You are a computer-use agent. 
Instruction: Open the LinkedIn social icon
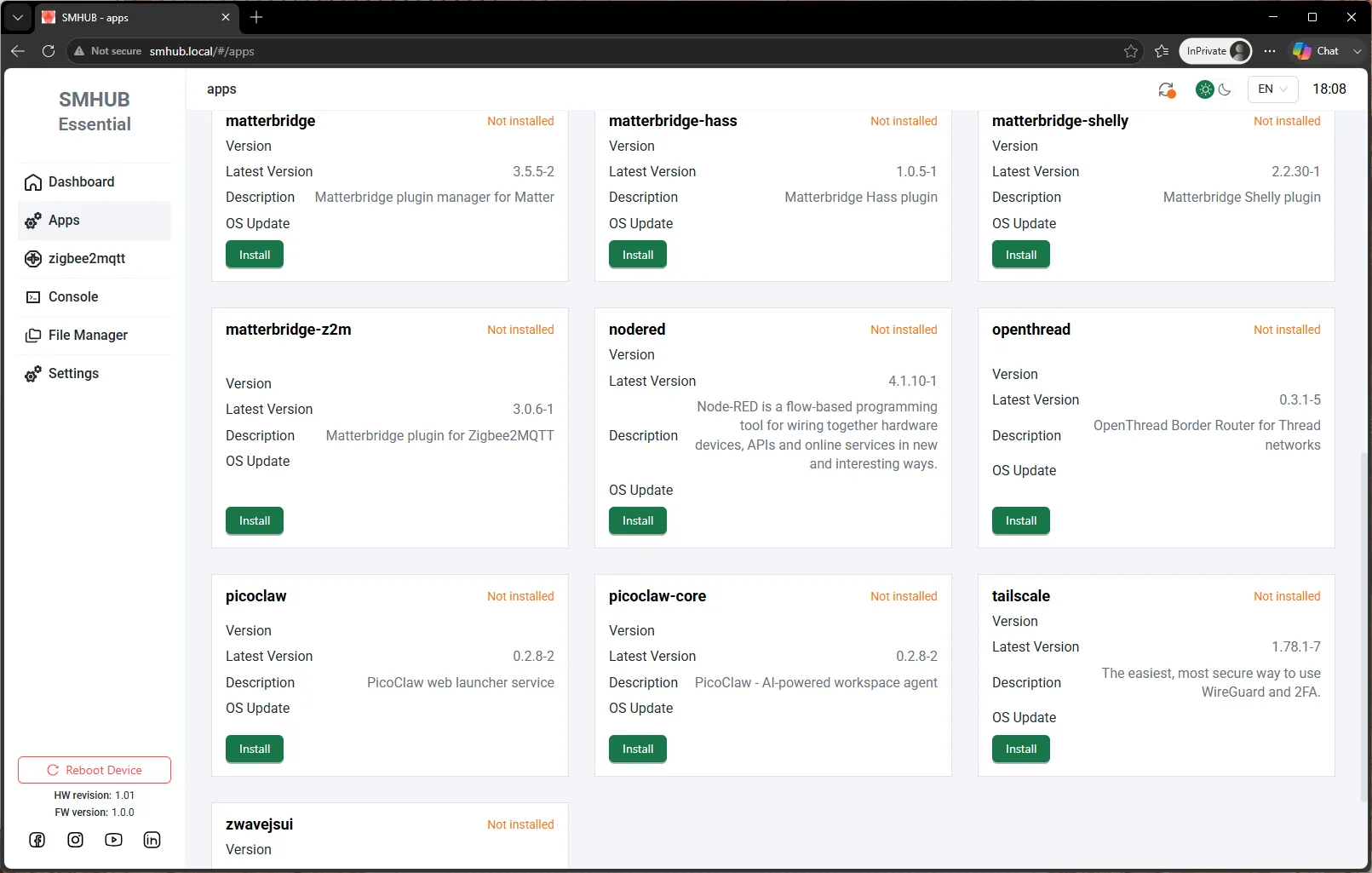(x=152, y=840)
